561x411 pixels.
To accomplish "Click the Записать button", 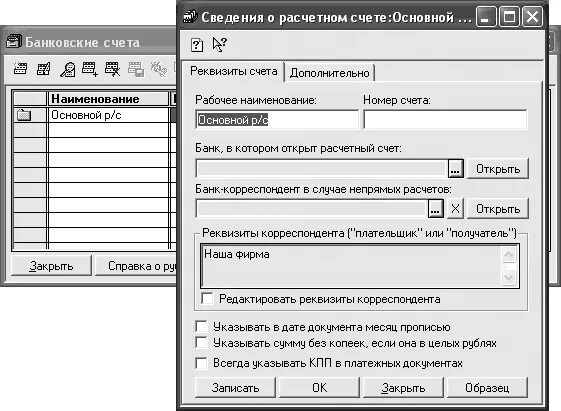I will [235, 387].
